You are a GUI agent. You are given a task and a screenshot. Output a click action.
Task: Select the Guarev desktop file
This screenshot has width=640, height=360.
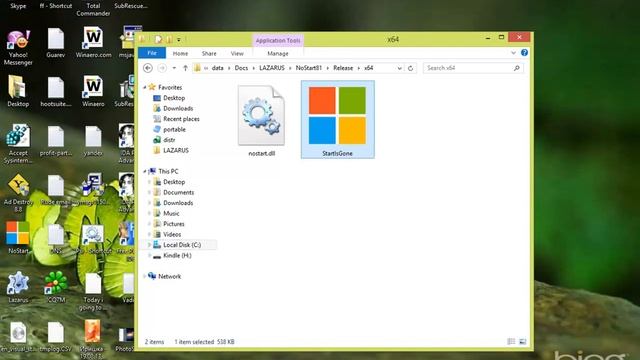56,43
